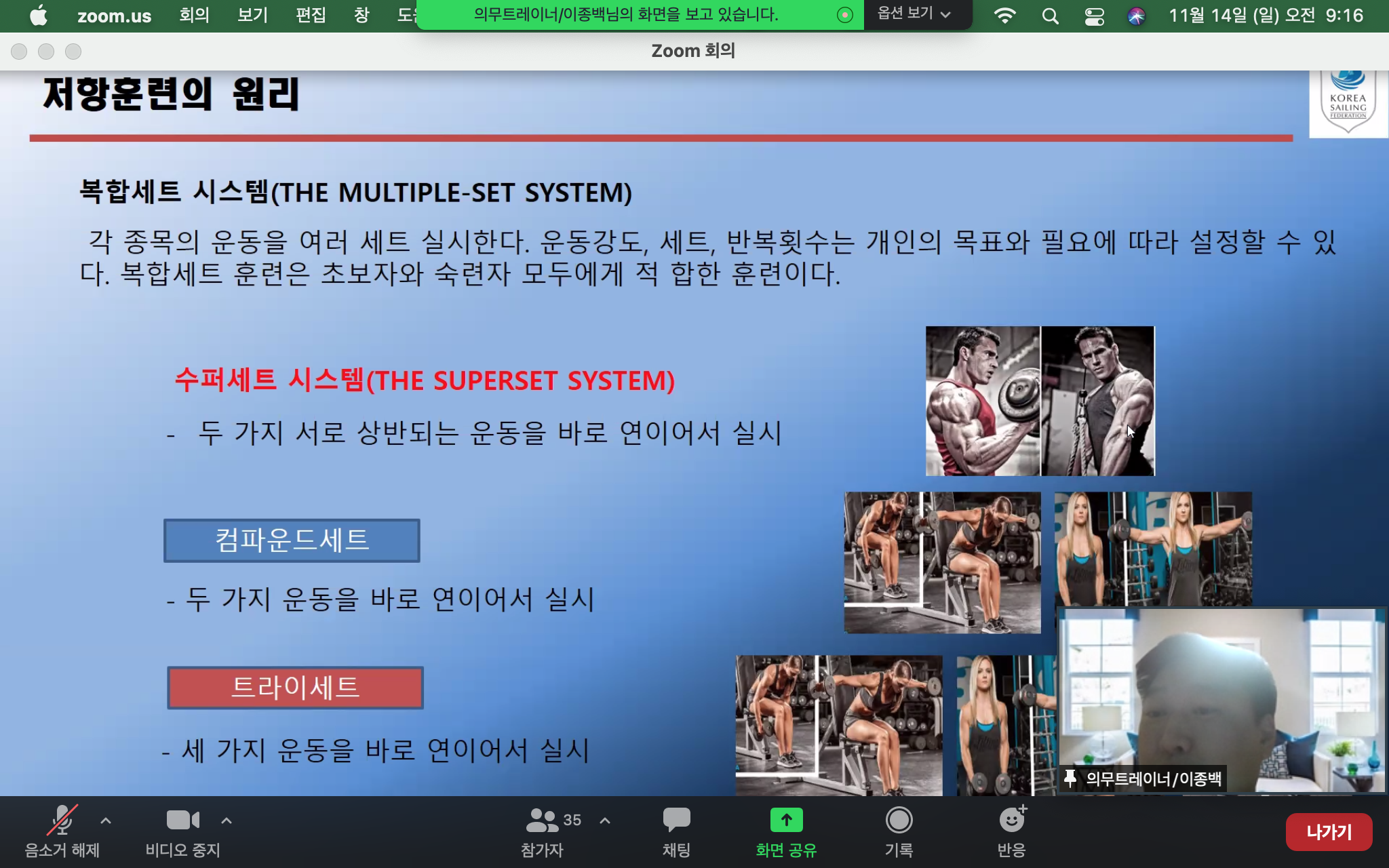The image size is (1389, 868).
Task: Expand participants options chevron
Action: (x=605, y=821)
